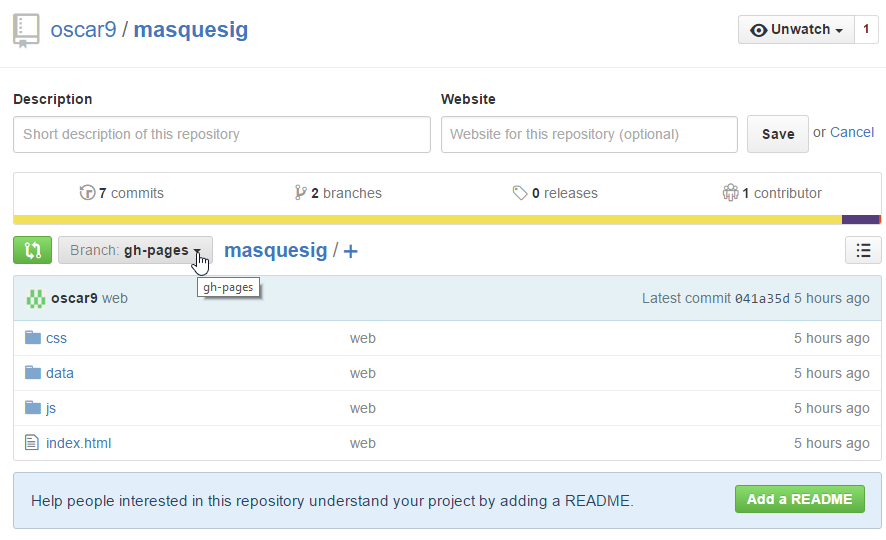Click the Add a README button
The height and width of the screenshot is (540, 886).
[x=799, y=499]
